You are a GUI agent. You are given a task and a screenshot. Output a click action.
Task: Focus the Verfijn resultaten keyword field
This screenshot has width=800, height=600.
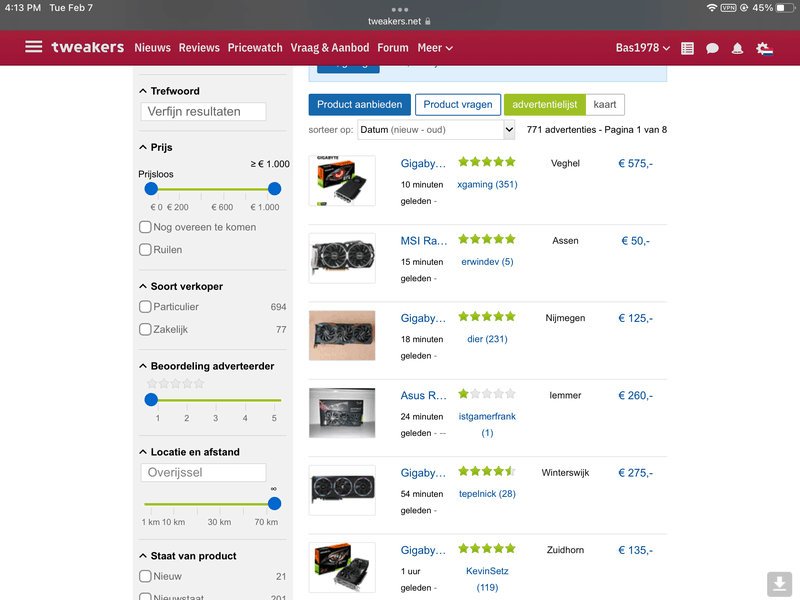[x=203, y=111]
